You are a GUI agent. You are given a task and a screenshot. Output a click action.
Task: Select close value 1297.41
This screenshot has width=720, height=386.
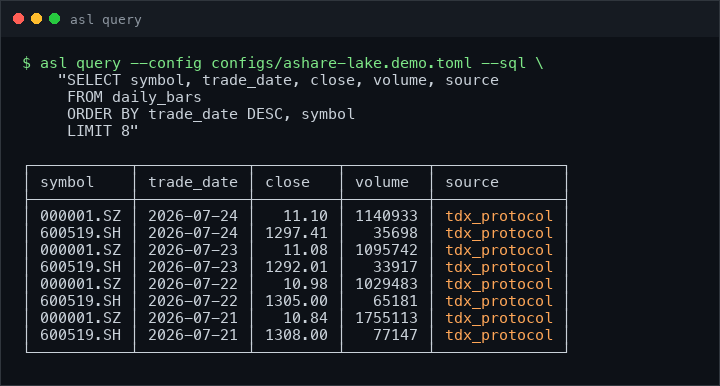[x=297, y=233]
